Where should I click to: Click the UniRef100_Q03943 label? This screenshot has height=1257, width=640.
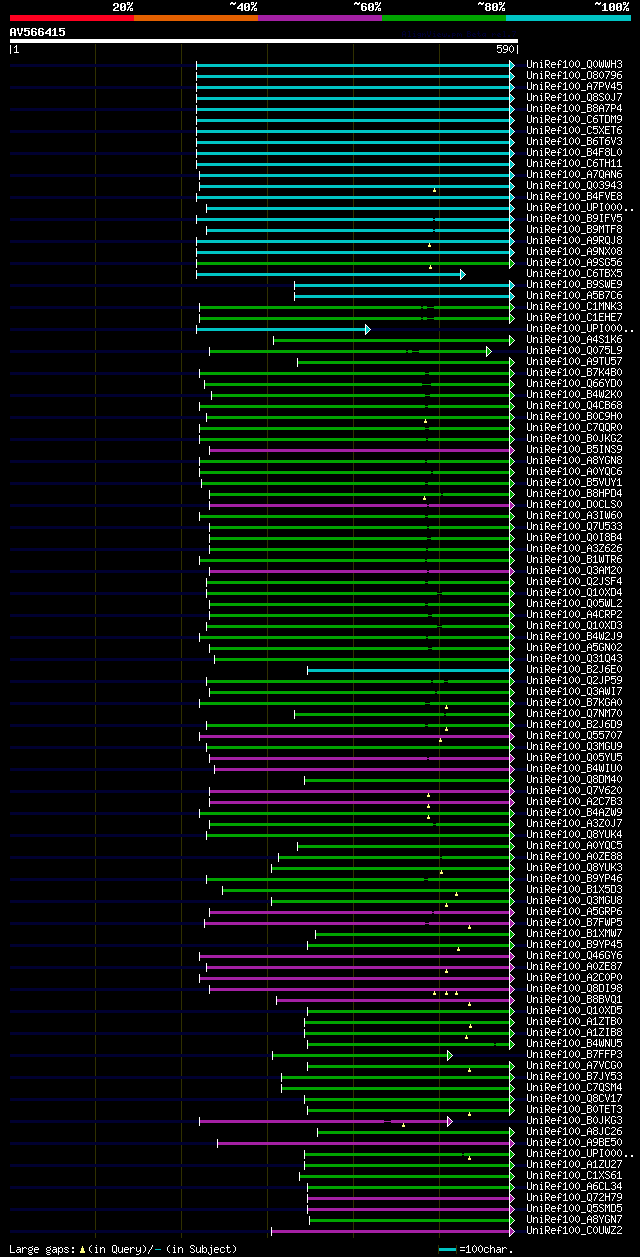[574, 185]
